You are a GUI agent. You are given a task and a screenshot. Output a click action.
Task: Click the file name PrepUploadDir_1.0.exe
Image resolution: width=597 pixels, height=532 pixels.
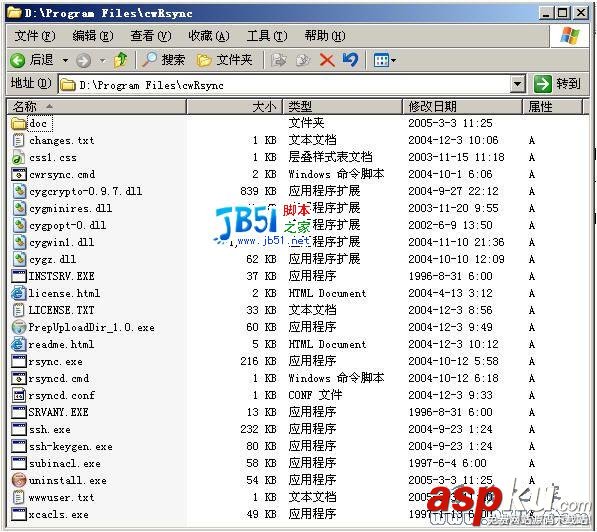(x=91, y=328)
